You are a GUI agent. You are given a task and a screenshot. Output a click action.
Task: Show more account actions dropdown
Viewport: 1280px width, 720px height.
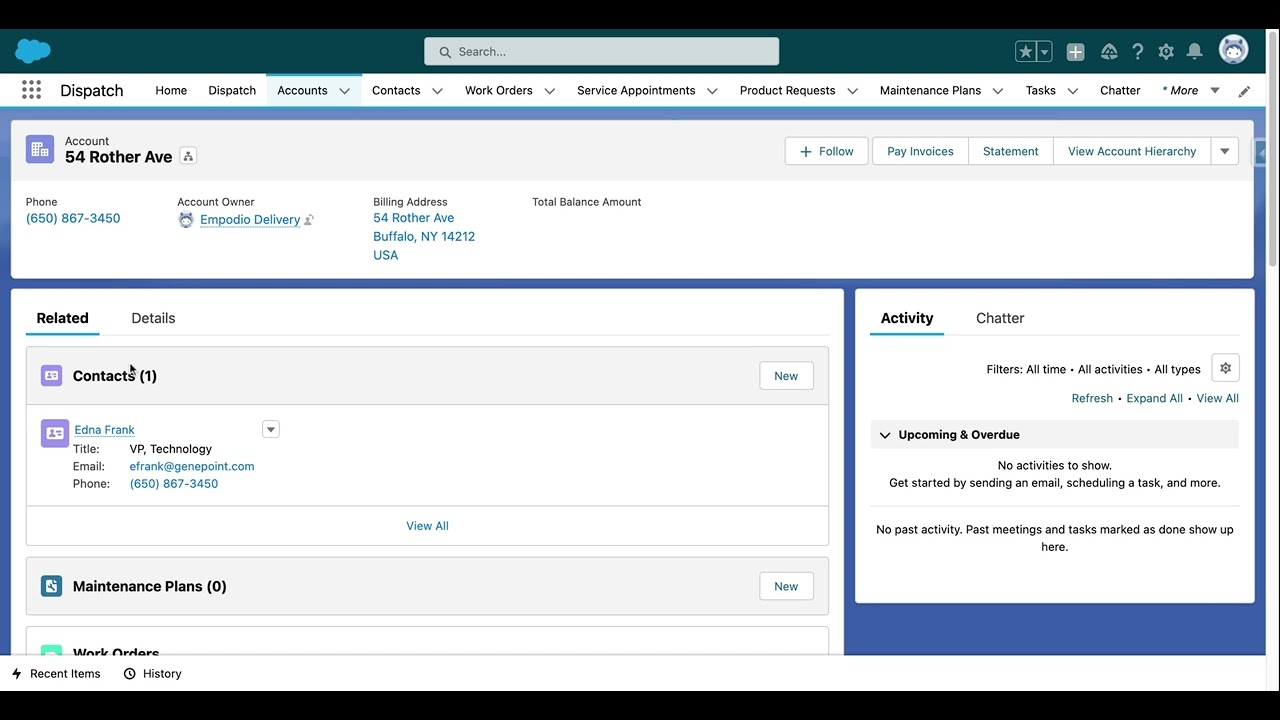pos(1225,151)
